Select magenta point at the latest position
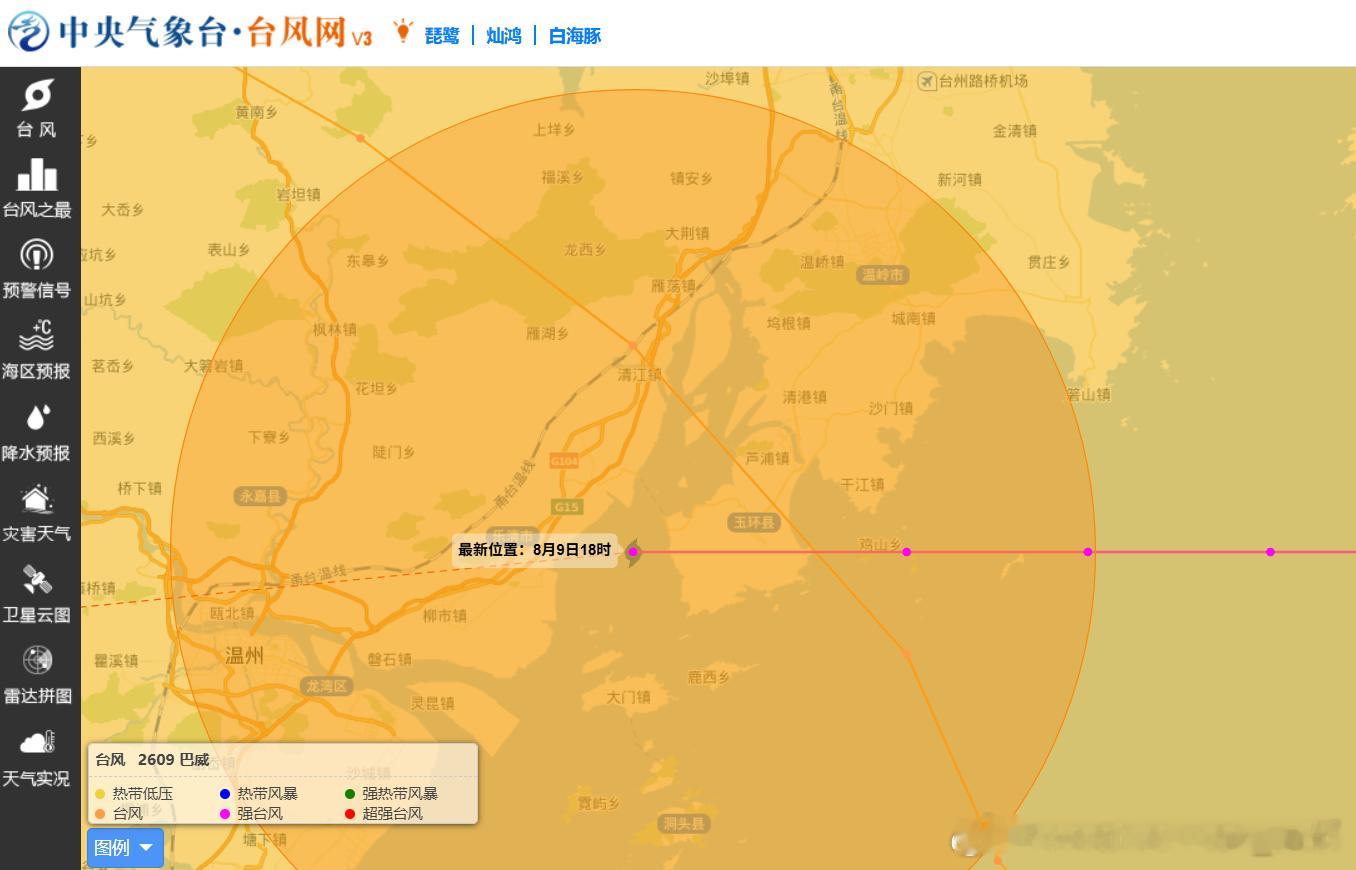1356x870 pixels. (633, 552)
